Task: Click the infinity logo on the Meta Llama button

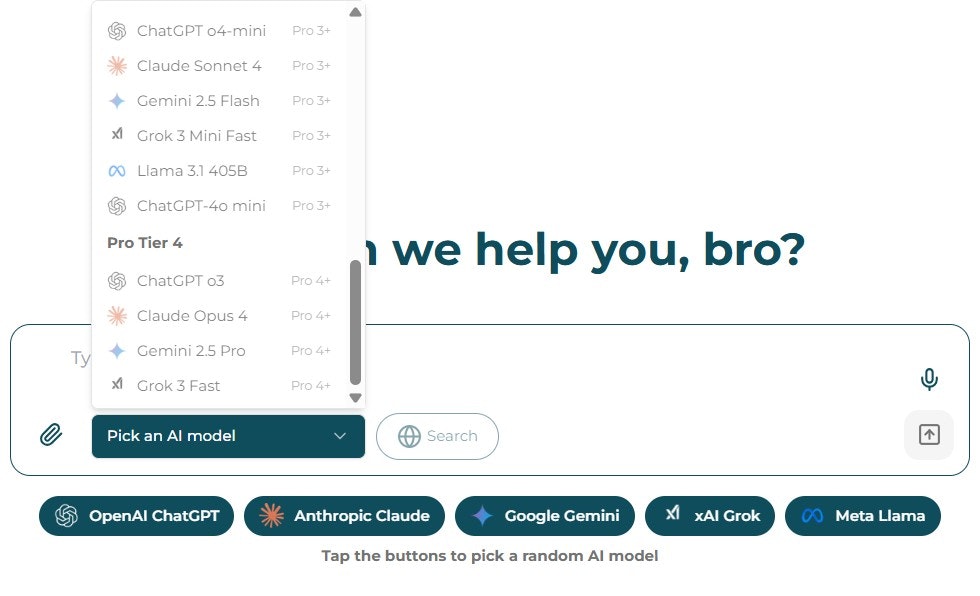Action: click(812, 515)
